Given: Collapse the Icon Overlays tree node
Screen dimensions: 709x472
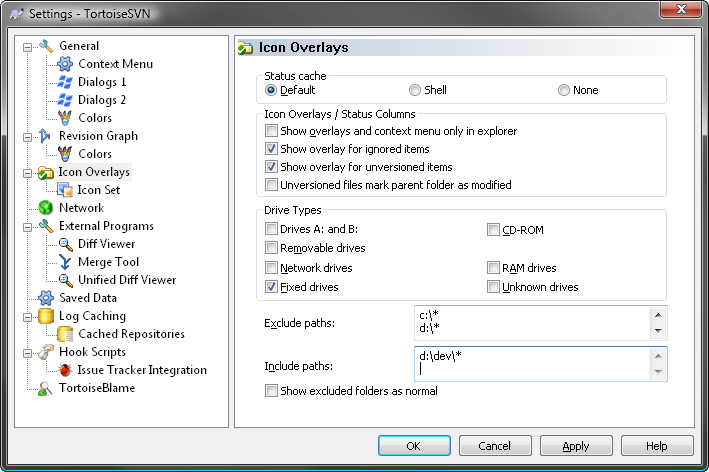Looking at the screenshot, I should coord(28,173).
